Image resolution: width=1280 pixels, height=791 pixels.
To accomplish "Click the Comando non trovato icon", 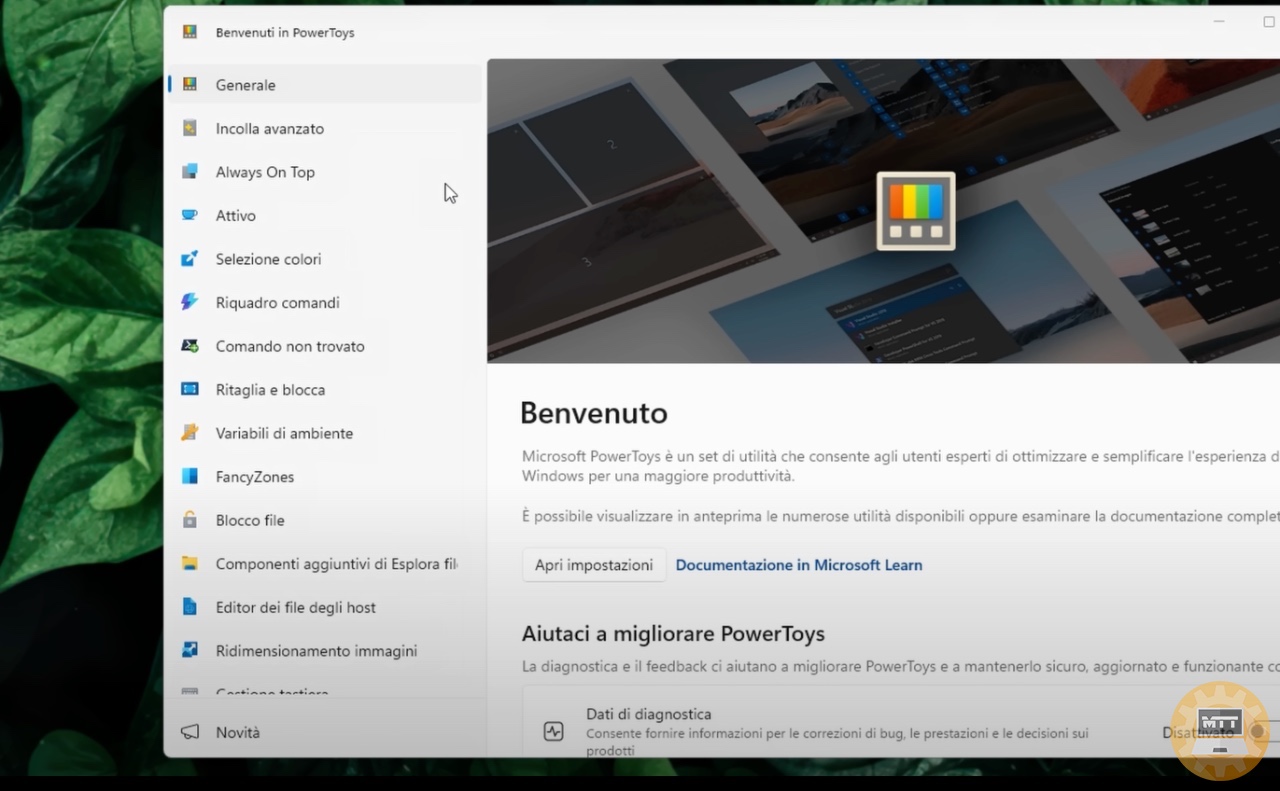I will [190, 346].
